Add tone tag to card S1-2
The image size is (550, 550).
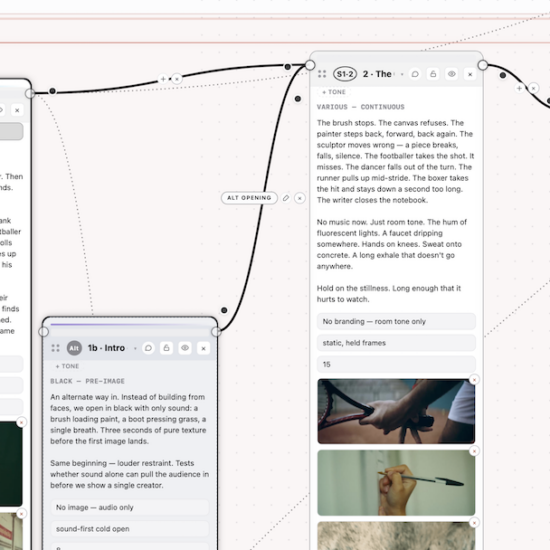(334, 92)
